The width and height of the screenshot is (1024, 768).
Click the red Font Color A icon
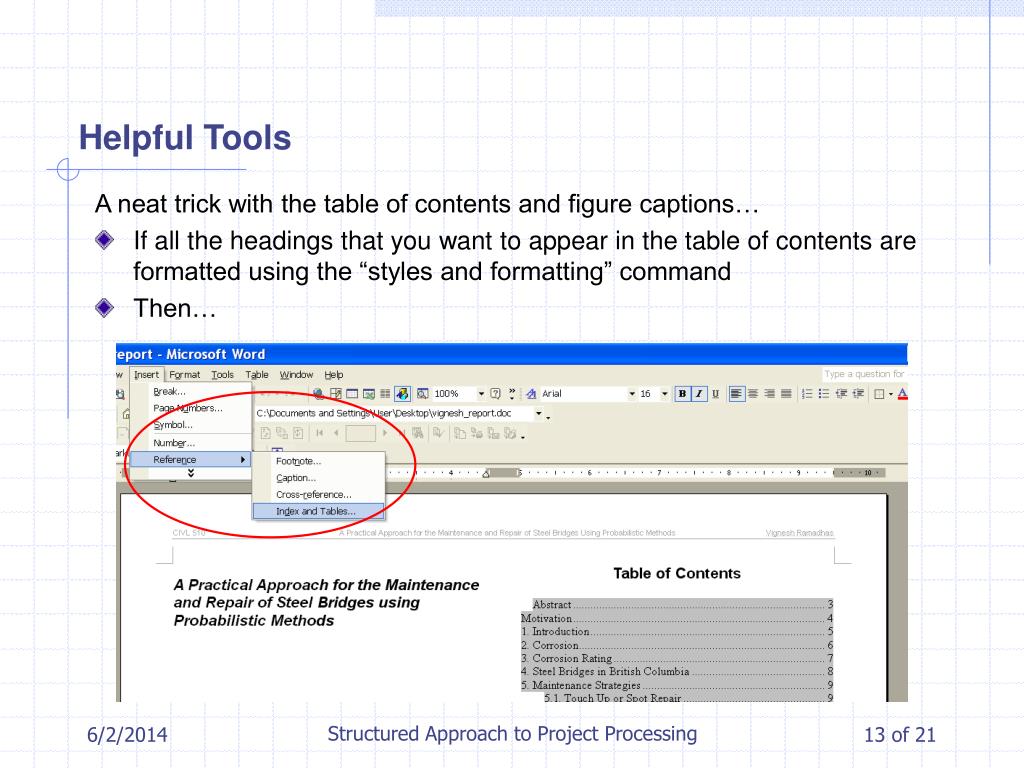[903, 394]
